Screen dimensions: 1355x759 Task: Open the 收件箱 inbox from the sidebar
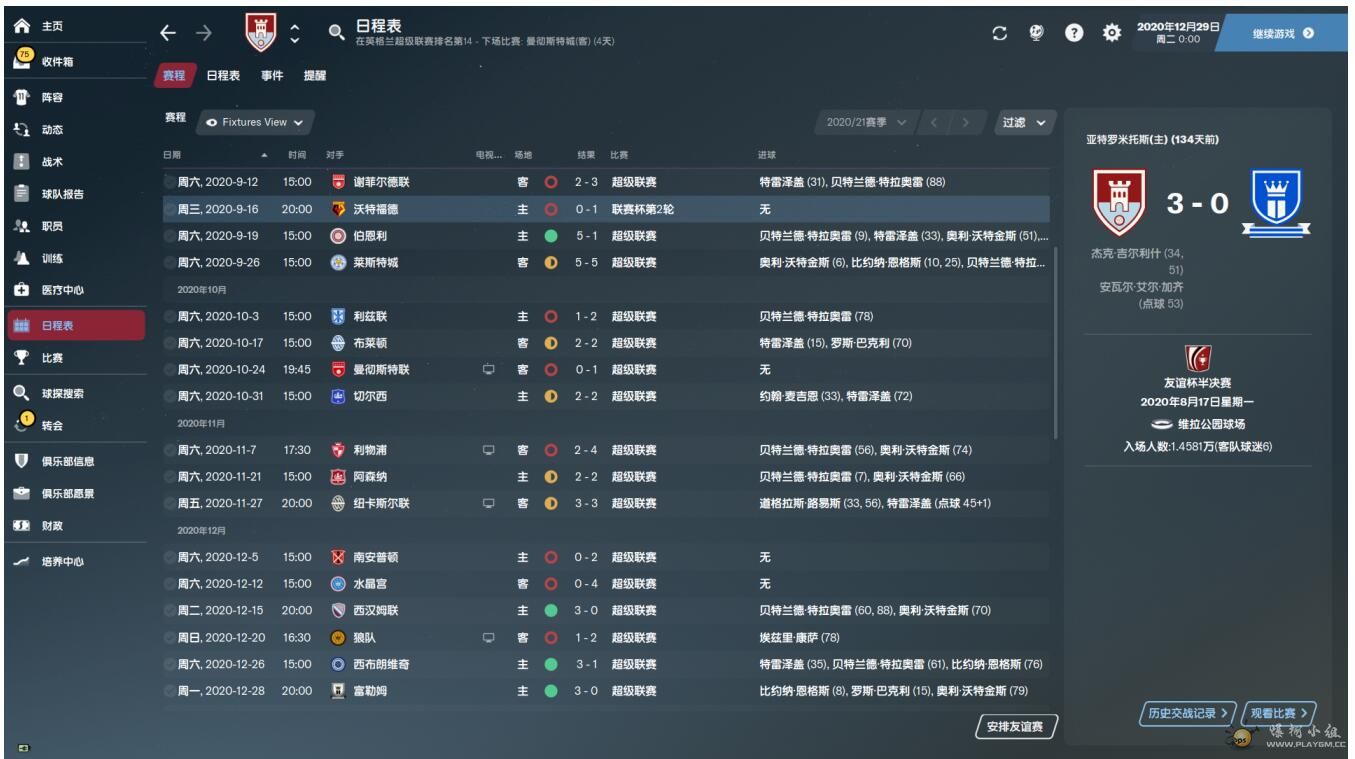57,62
